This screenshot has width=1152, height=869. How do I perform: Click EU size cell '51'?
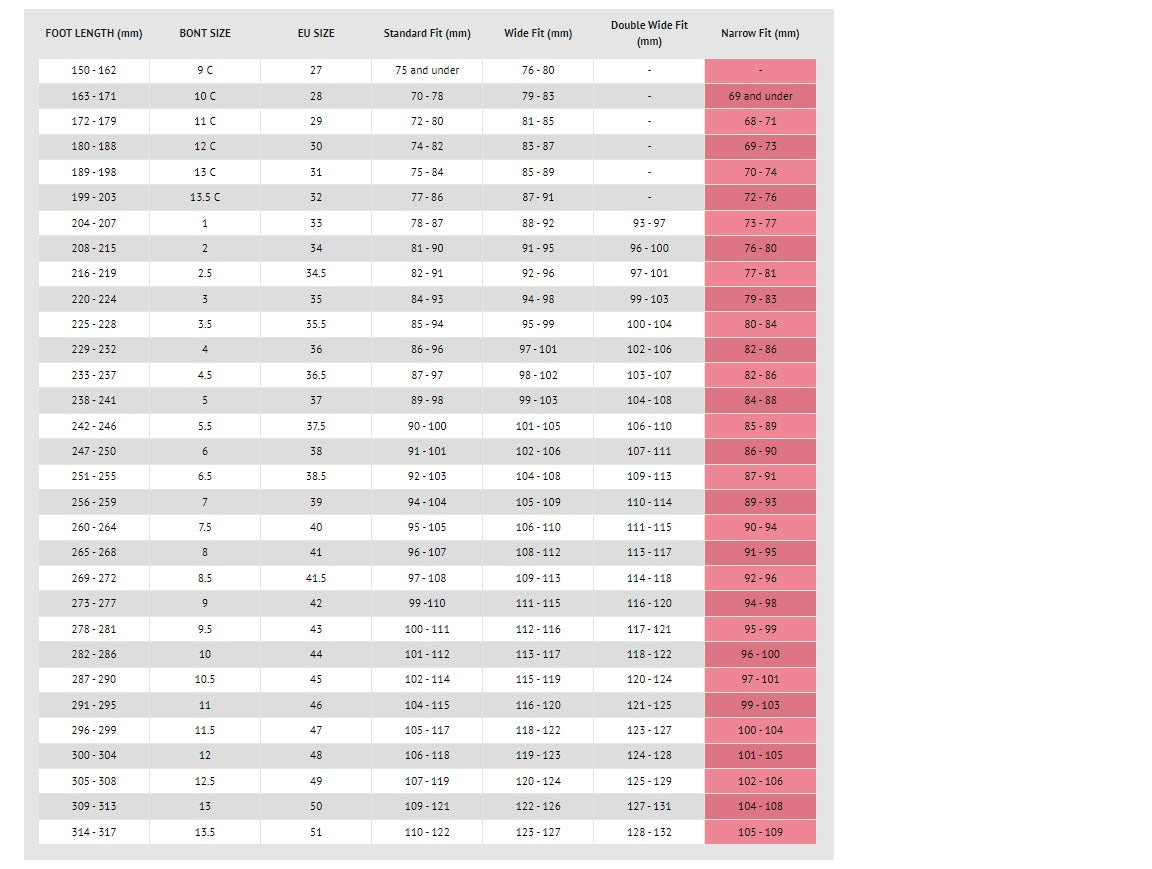(x=316, y=832)
